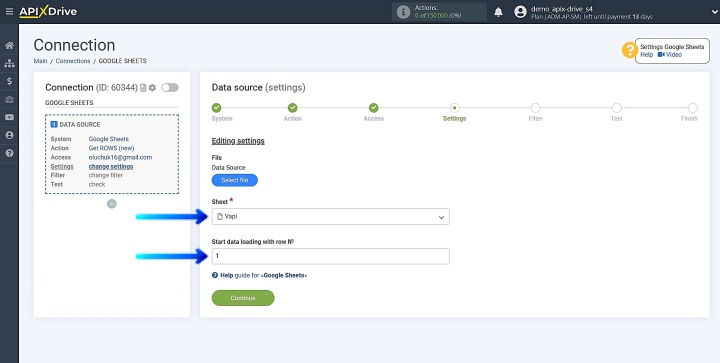
Task: Click the Access step circle
Action: click(x=374, y=108)
